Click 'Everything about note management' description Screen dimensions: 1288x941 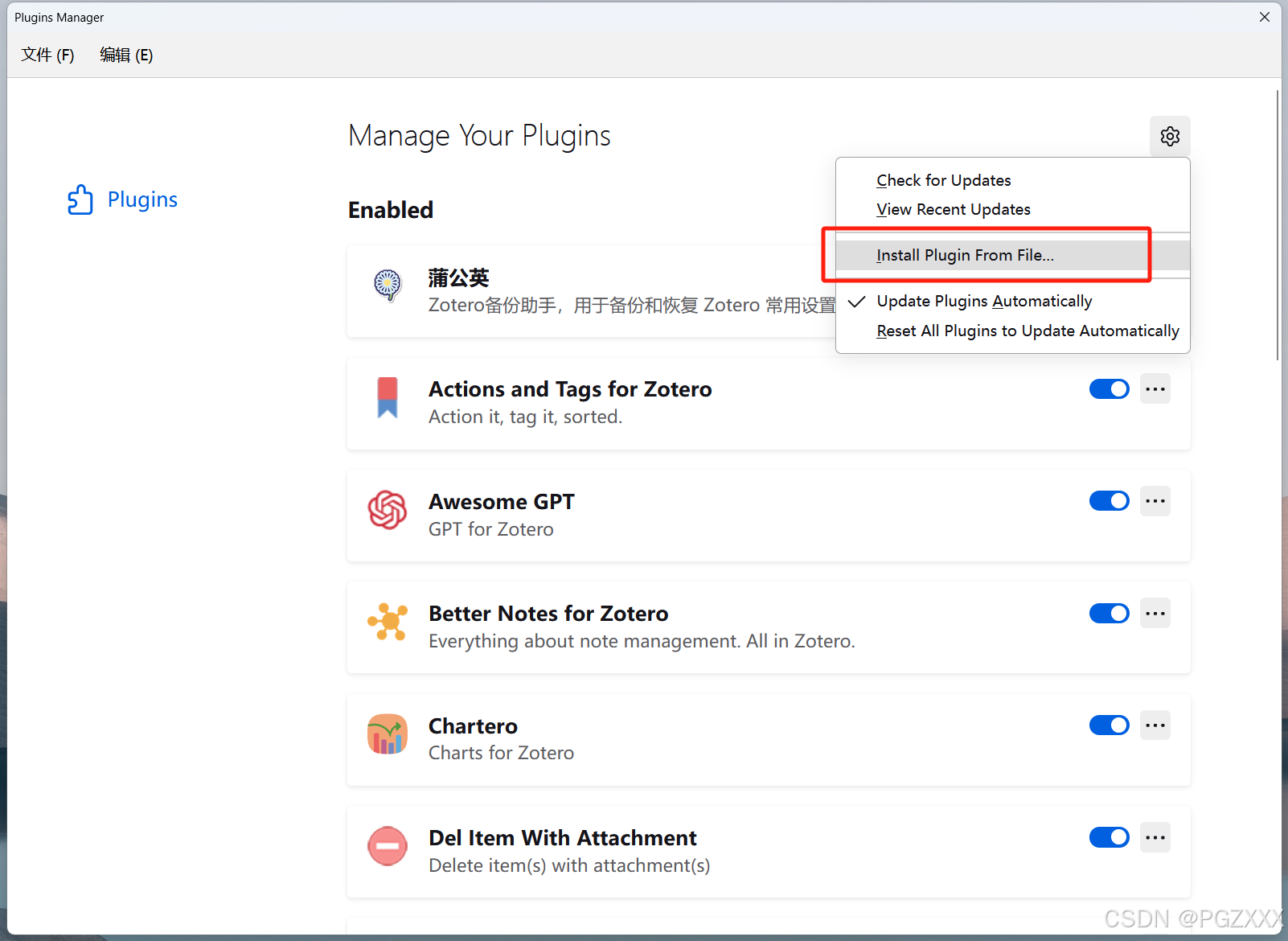(642, 641)
